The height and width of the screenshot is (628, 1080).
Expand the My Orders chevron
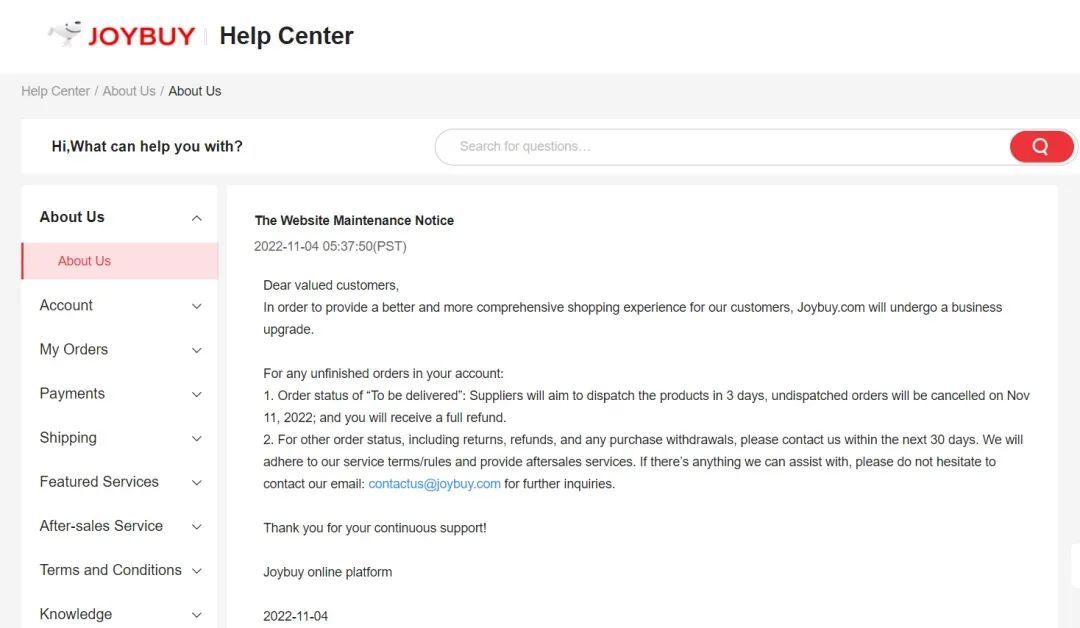point(197,350)
